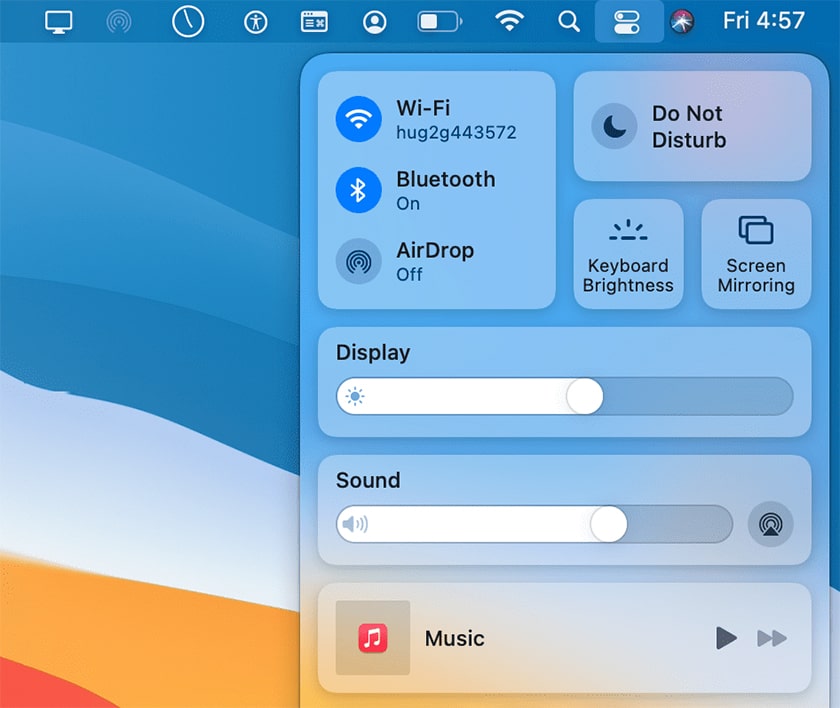Open the user account menu bar icon
Image resolution: width=840 pixels, height=708 pixels.
[x=374, y=22]
